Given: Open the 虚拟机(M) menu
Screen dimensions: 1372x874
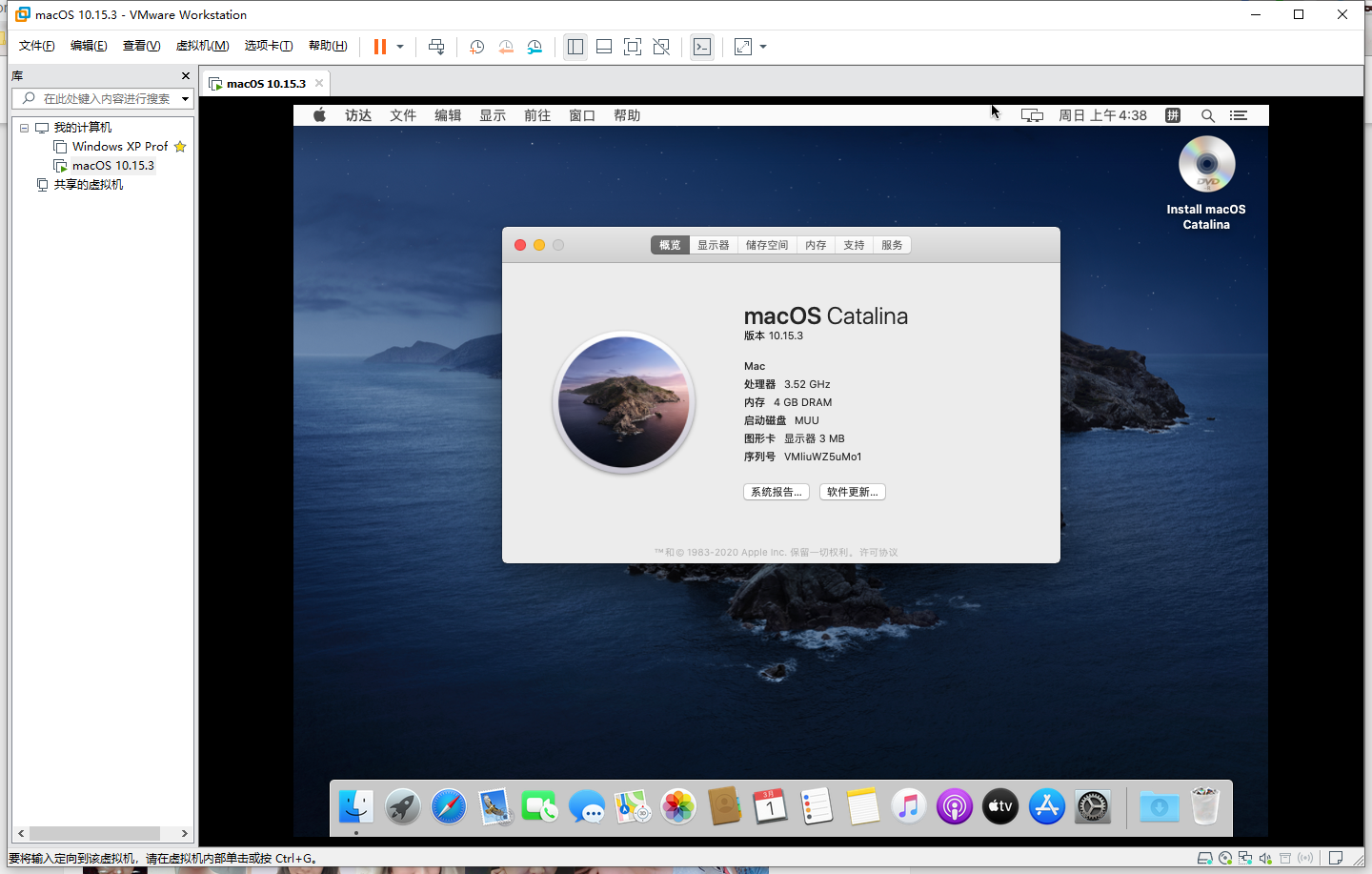Looking at the screenshot, I should (x=202, y=46).
